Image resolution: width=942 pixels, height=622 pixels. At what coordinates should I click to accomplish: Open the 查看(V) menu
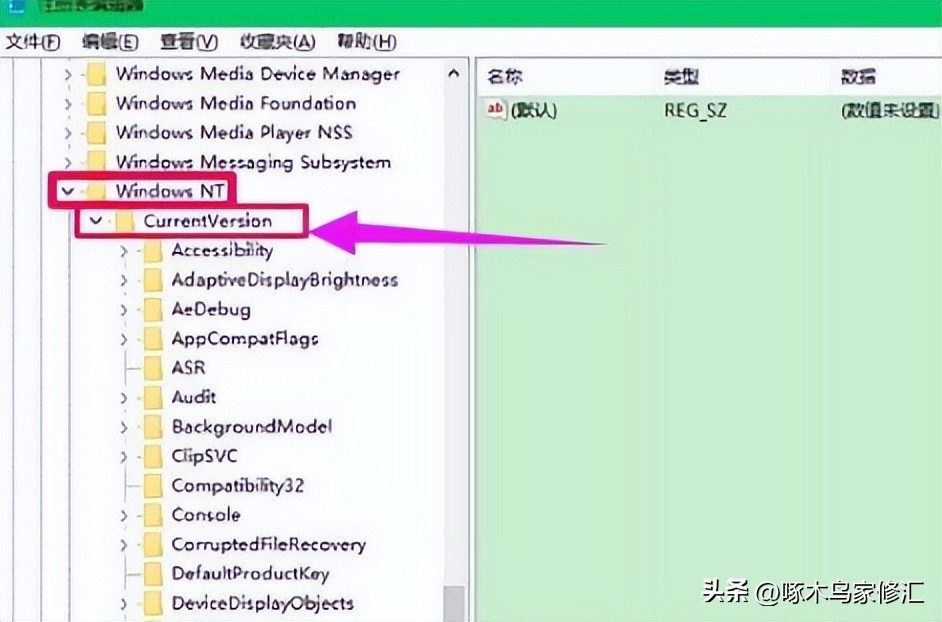[x=188, y=42]
